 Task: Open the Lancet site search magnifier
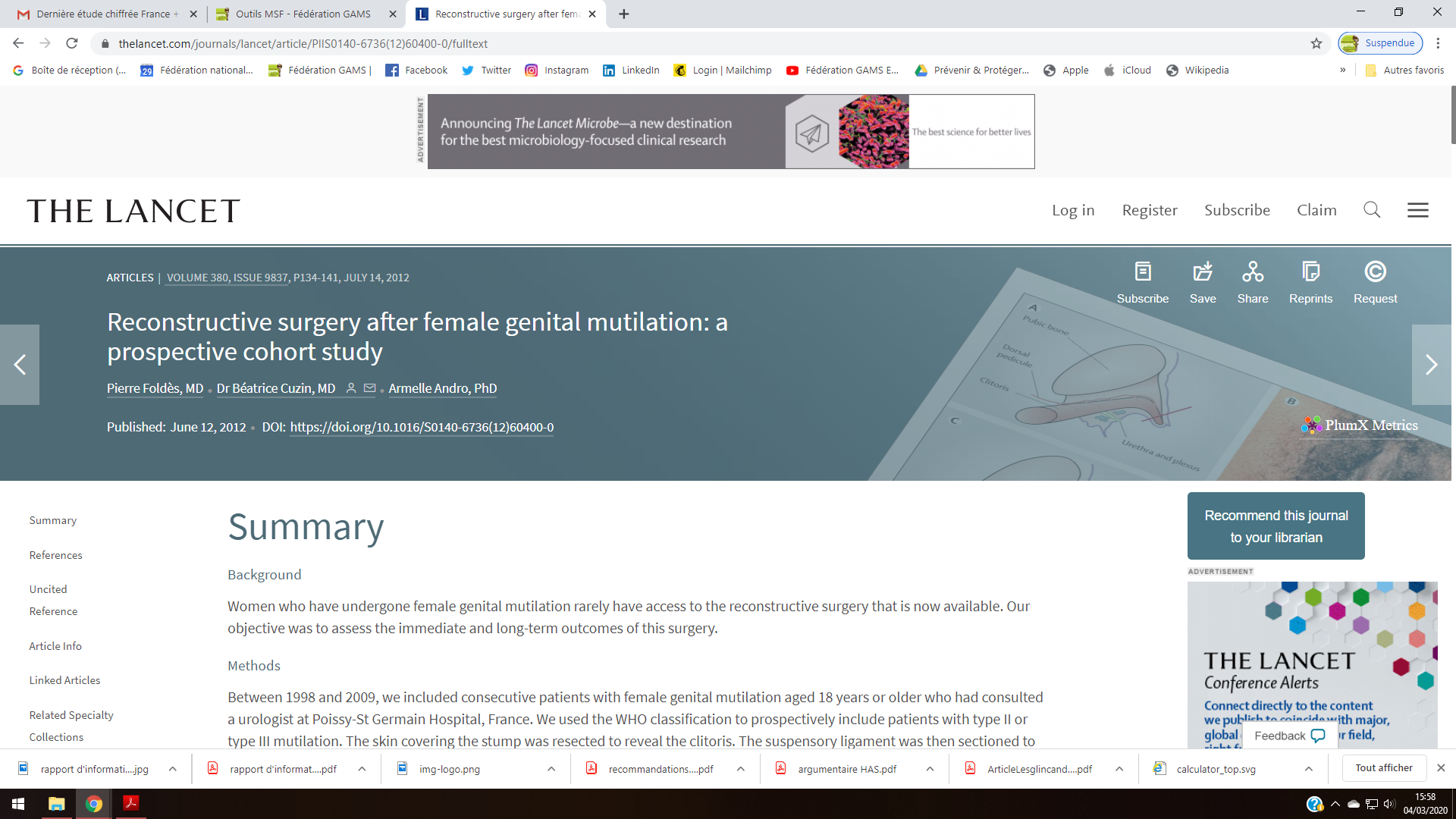click(x=1371, y=210)
